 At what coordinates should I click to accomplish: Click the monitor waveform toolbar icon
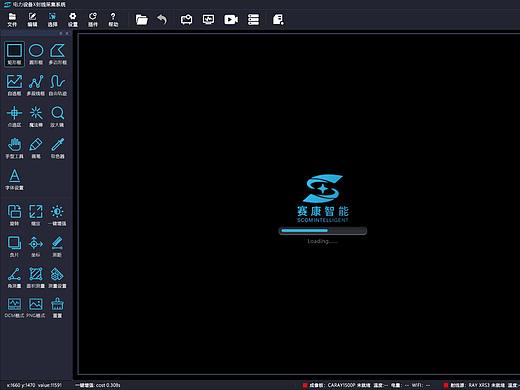point(208,20)
